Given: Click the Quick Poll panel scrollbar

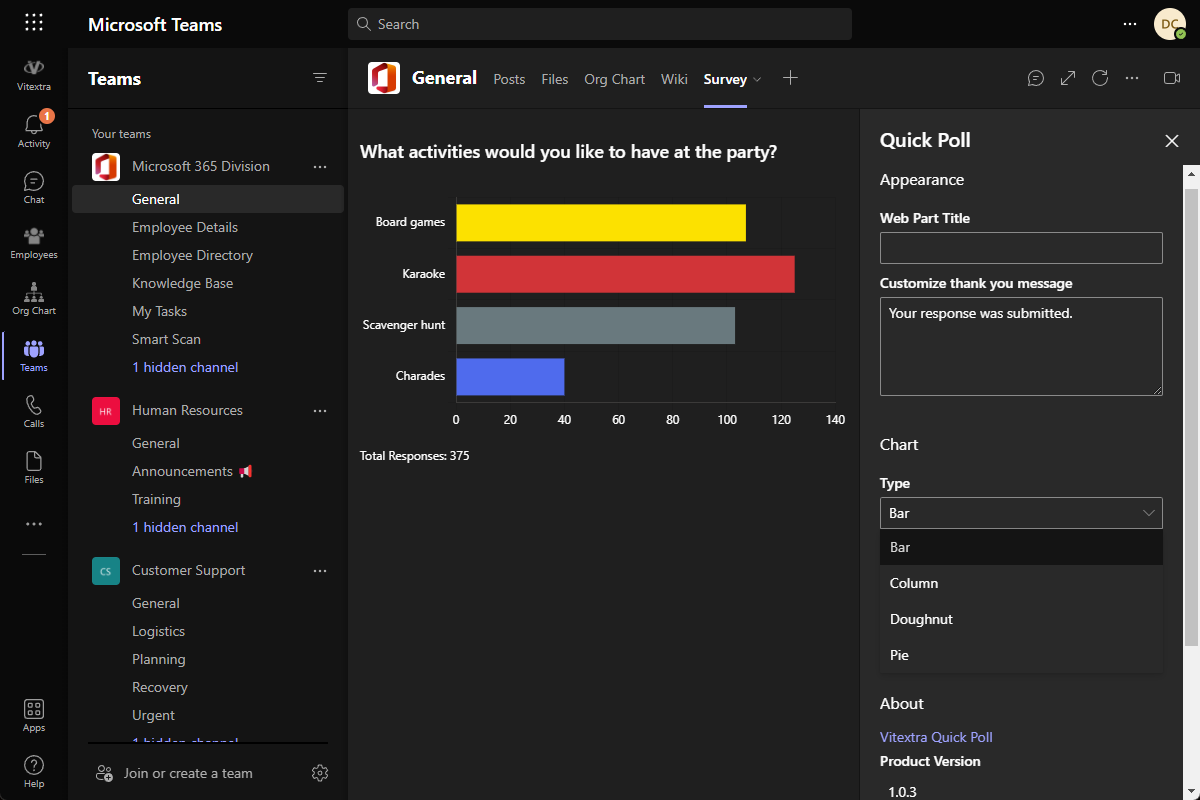Looking at the screenshot, I should point(1191,415).
